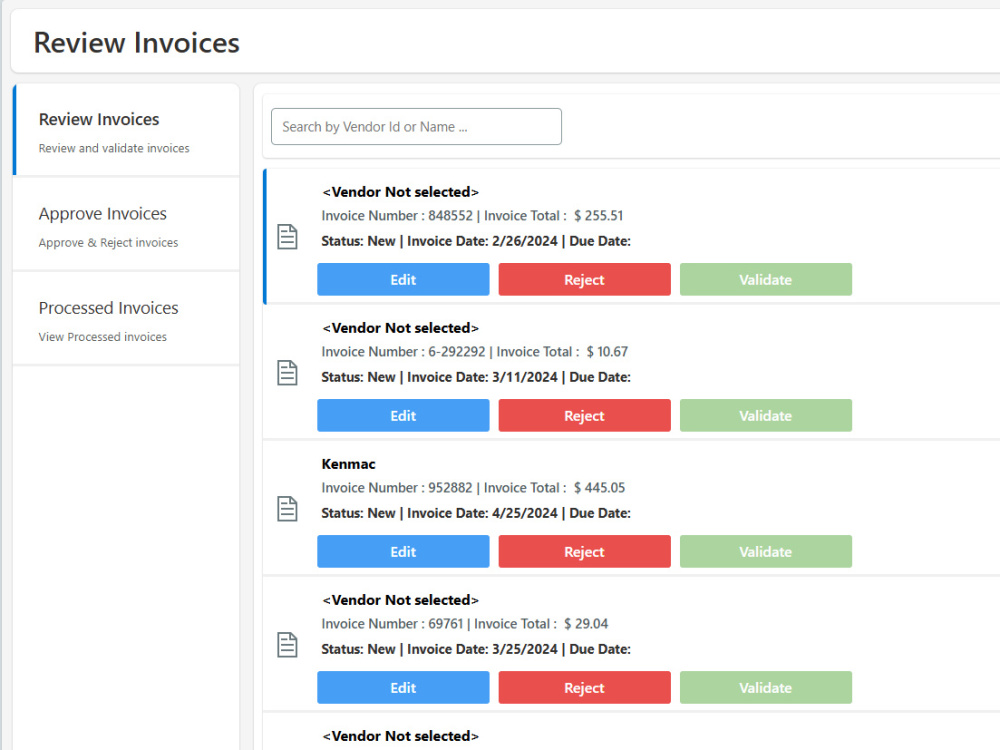Viewport: 1000px width, 750px height.
Task: Validate invoice number 6-292292
Action: click(x=765, y=415)
